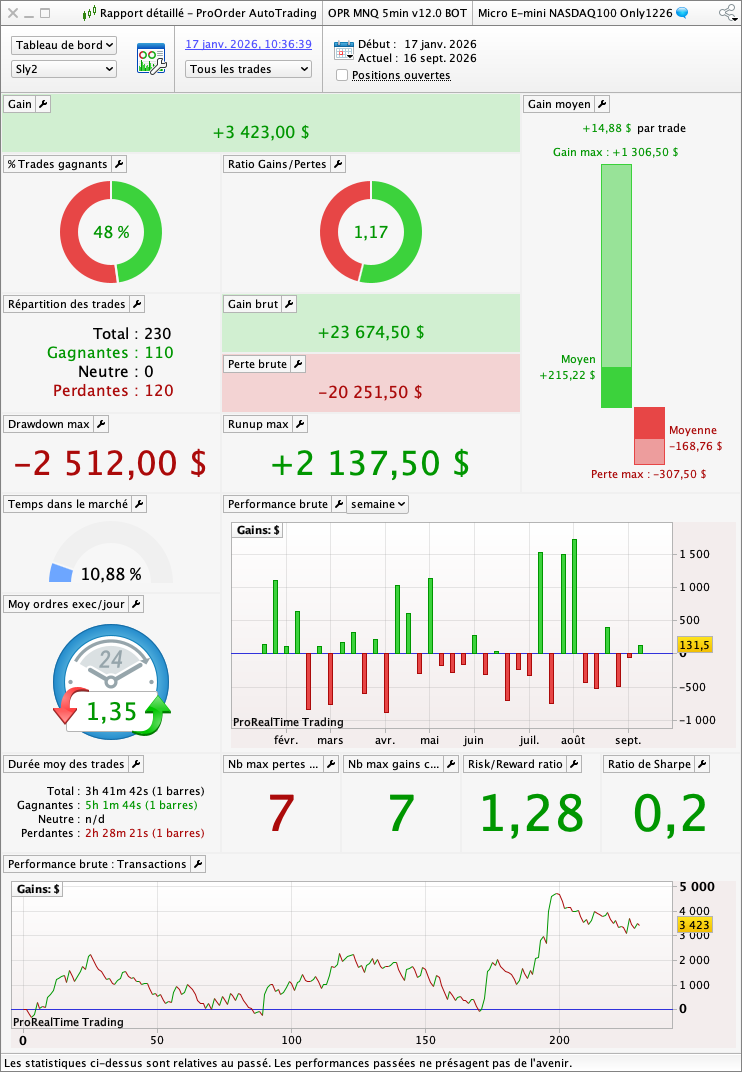Screen dimensions: 742x1072
Task: Open the wrench settings beside Gain
Action: [43, 104]
